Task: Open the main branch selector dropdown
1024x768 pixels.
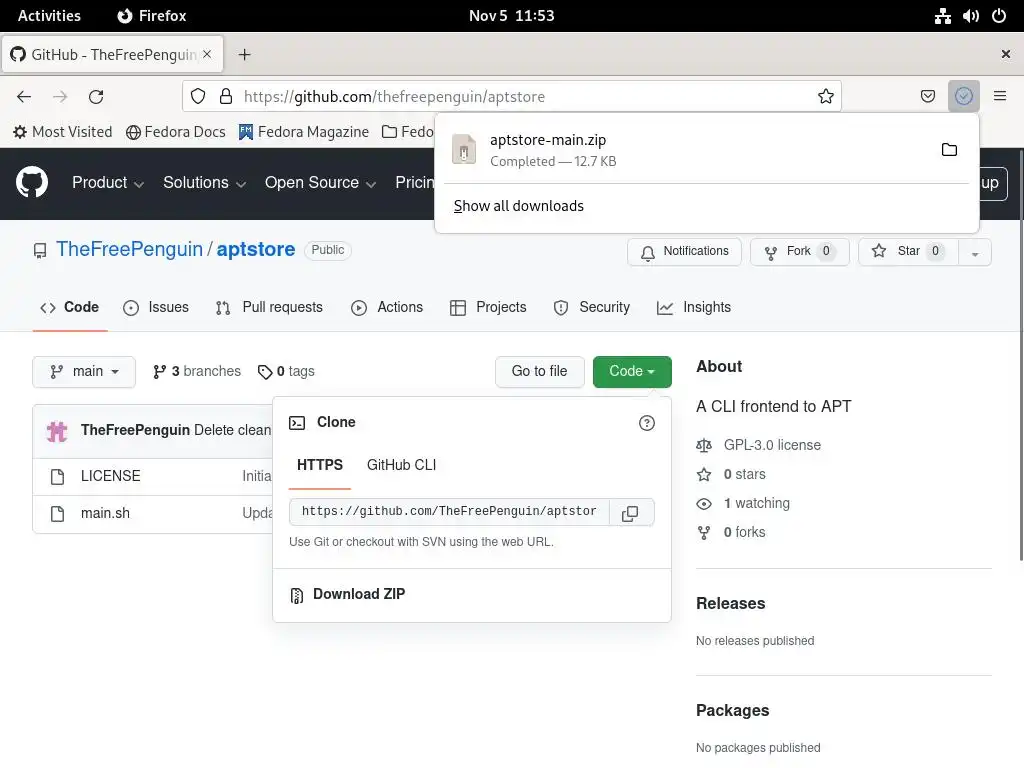Action: tap(84, 372)
